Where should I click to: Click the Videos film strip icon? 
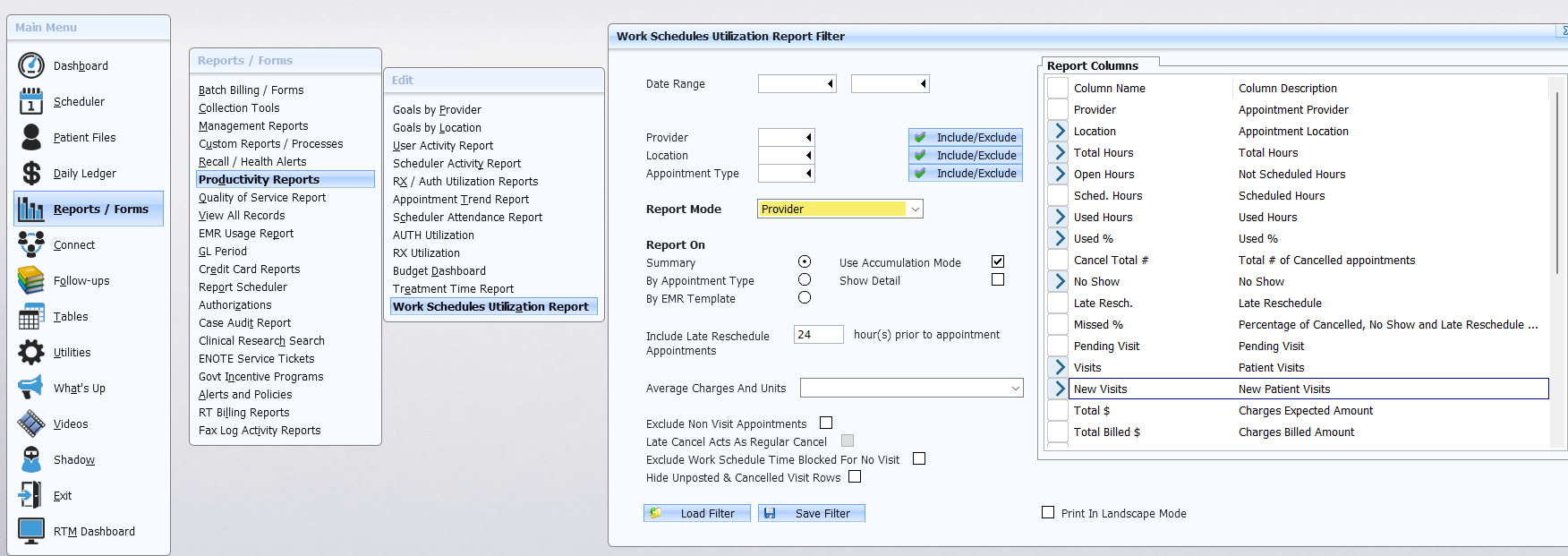31,423
